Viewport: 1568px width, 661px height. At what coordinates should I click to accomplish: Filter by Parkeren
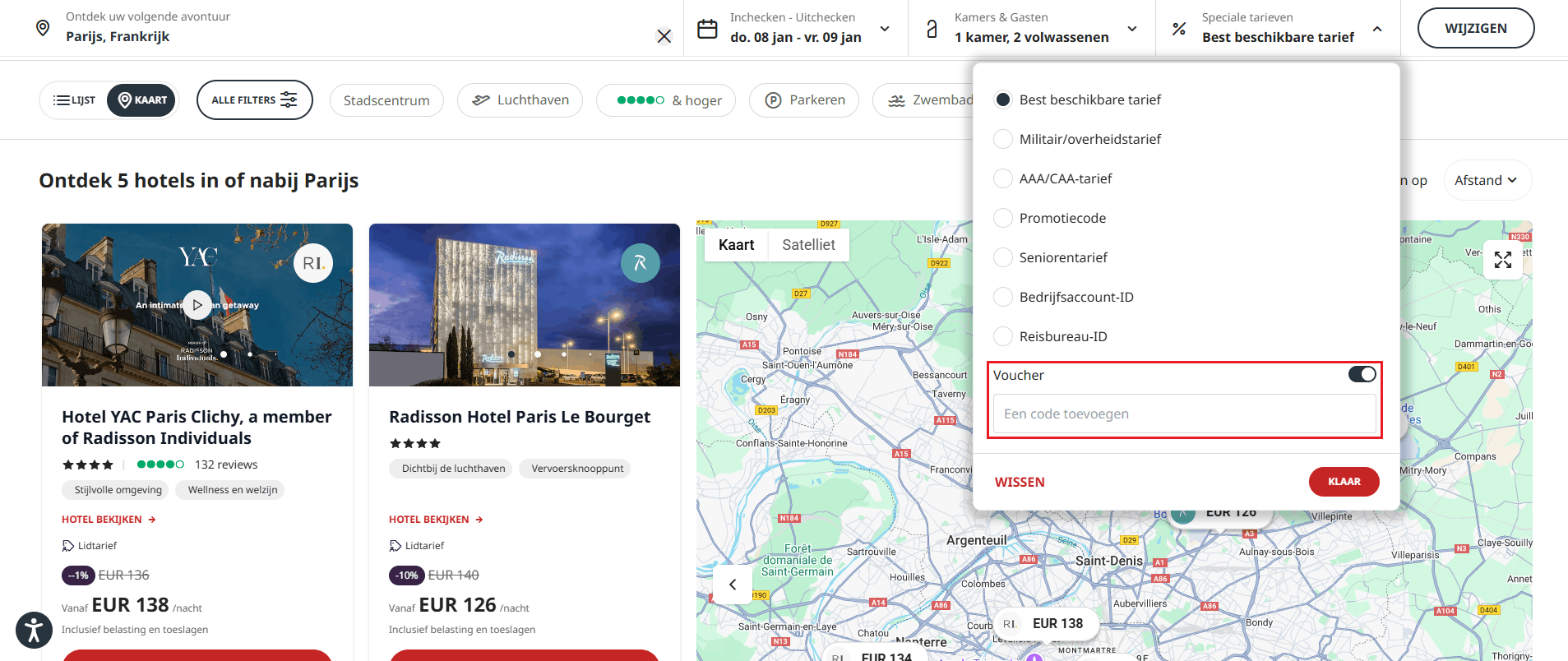804,100
